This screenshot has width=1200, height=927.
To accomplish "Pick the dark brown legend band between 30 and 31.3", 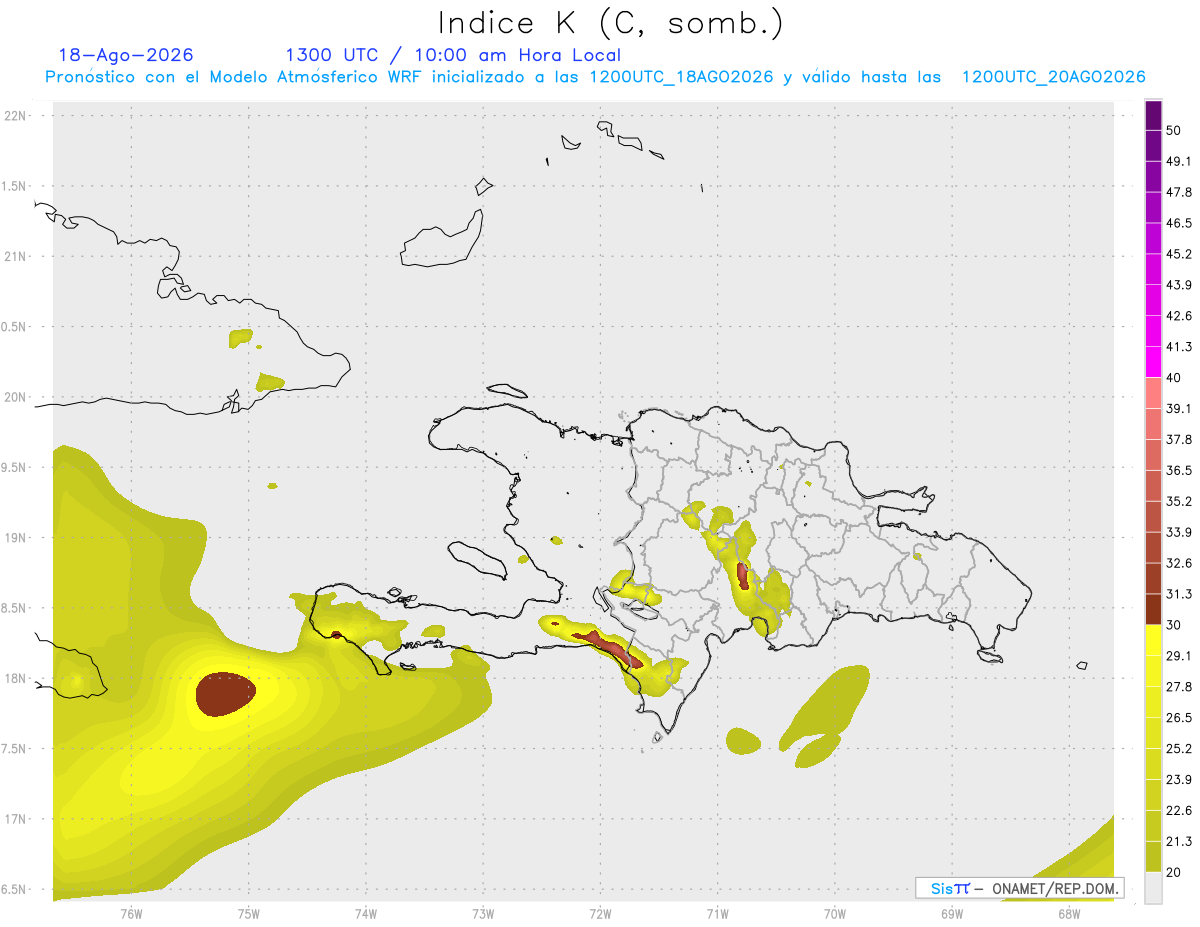I will (x=1153, y=610).
